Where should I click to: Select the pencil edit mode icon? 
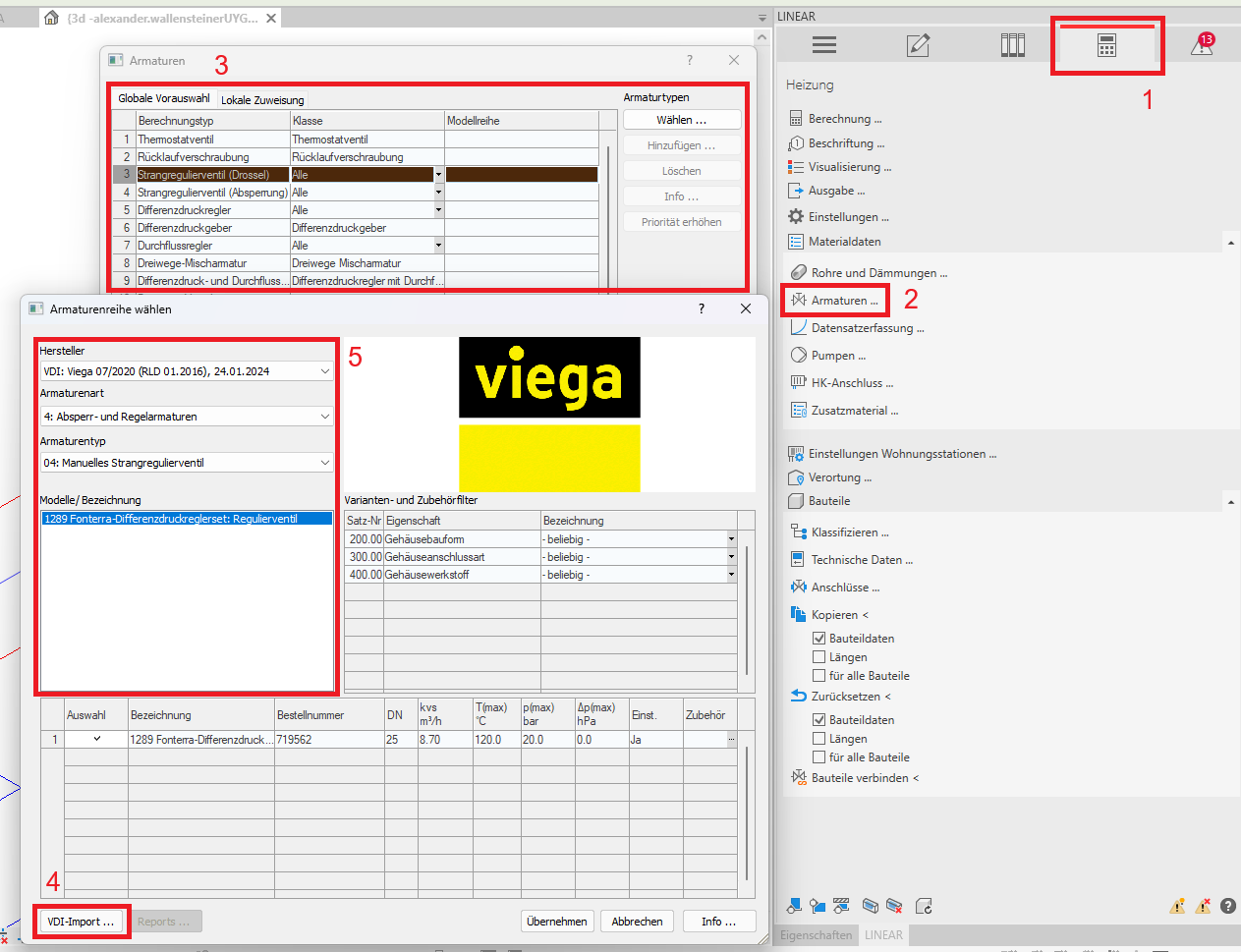coord(918,44)
